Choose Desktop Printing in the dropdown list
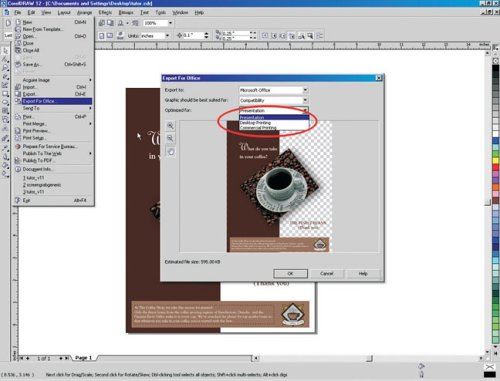The image size is (500, 381). (x=274, y=123)
